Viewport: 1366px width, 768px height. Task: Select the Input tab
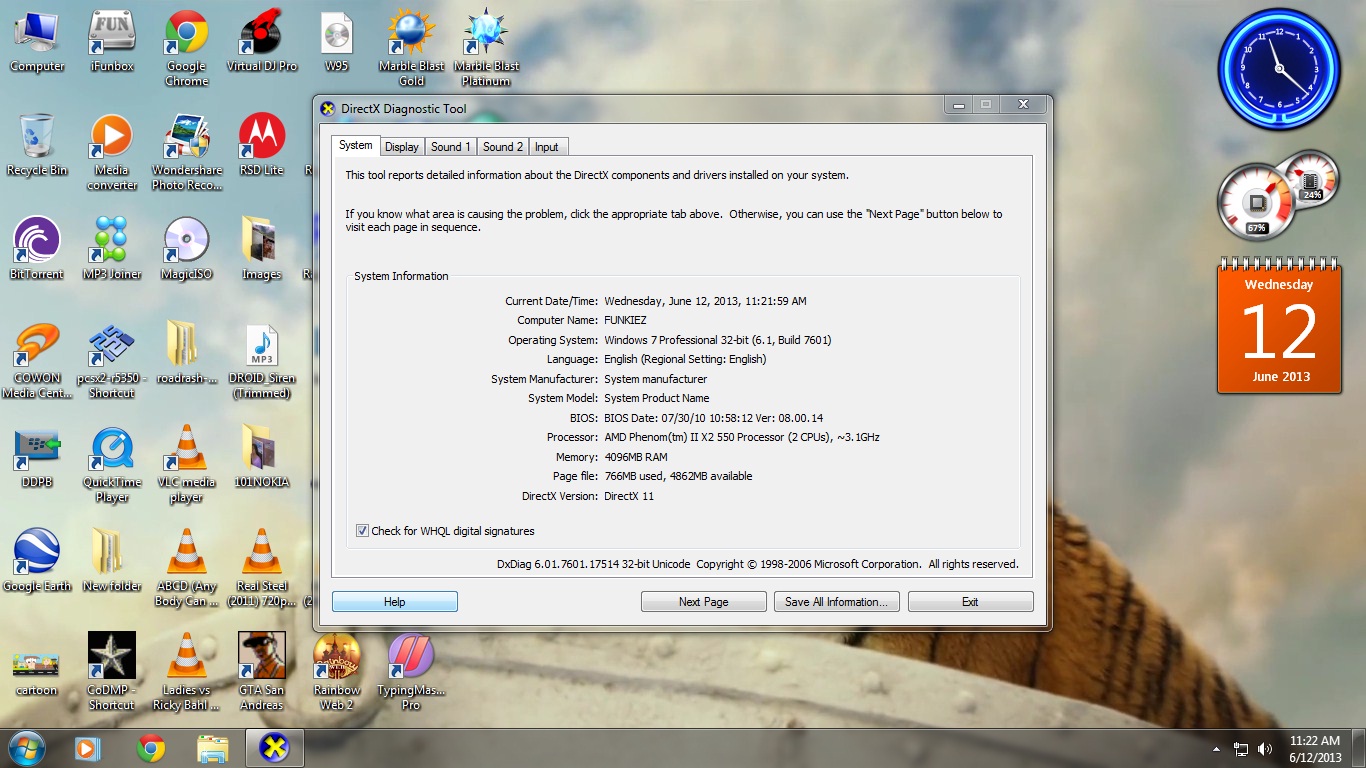pyautogui.click(x=546, y=147)
